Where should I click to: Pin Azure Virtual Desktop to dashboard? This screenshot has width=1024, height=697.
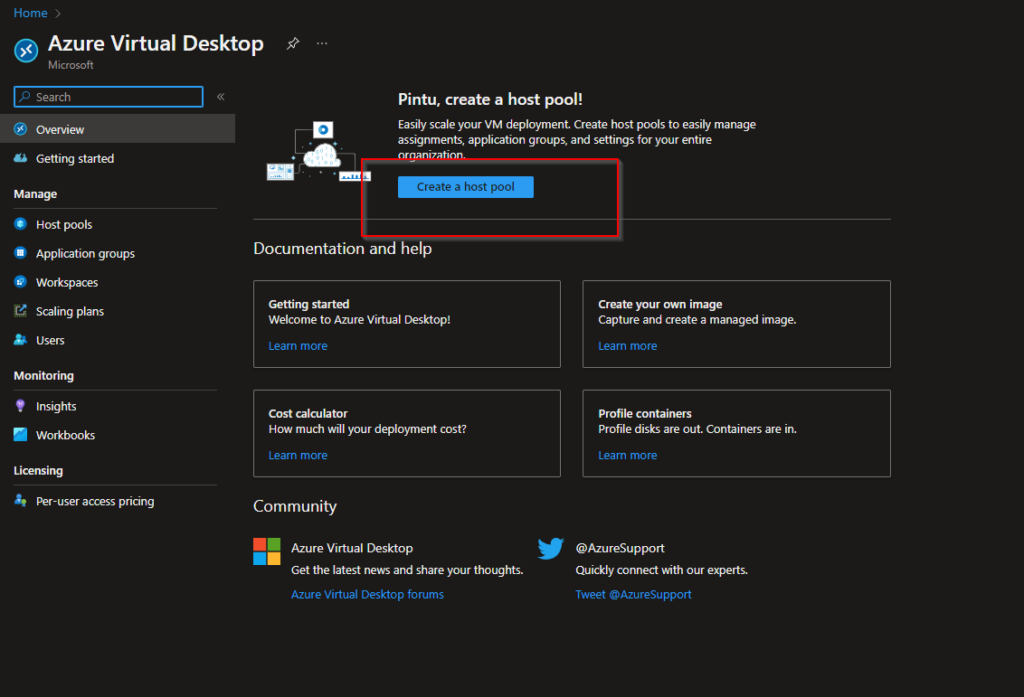coord(293,44)
